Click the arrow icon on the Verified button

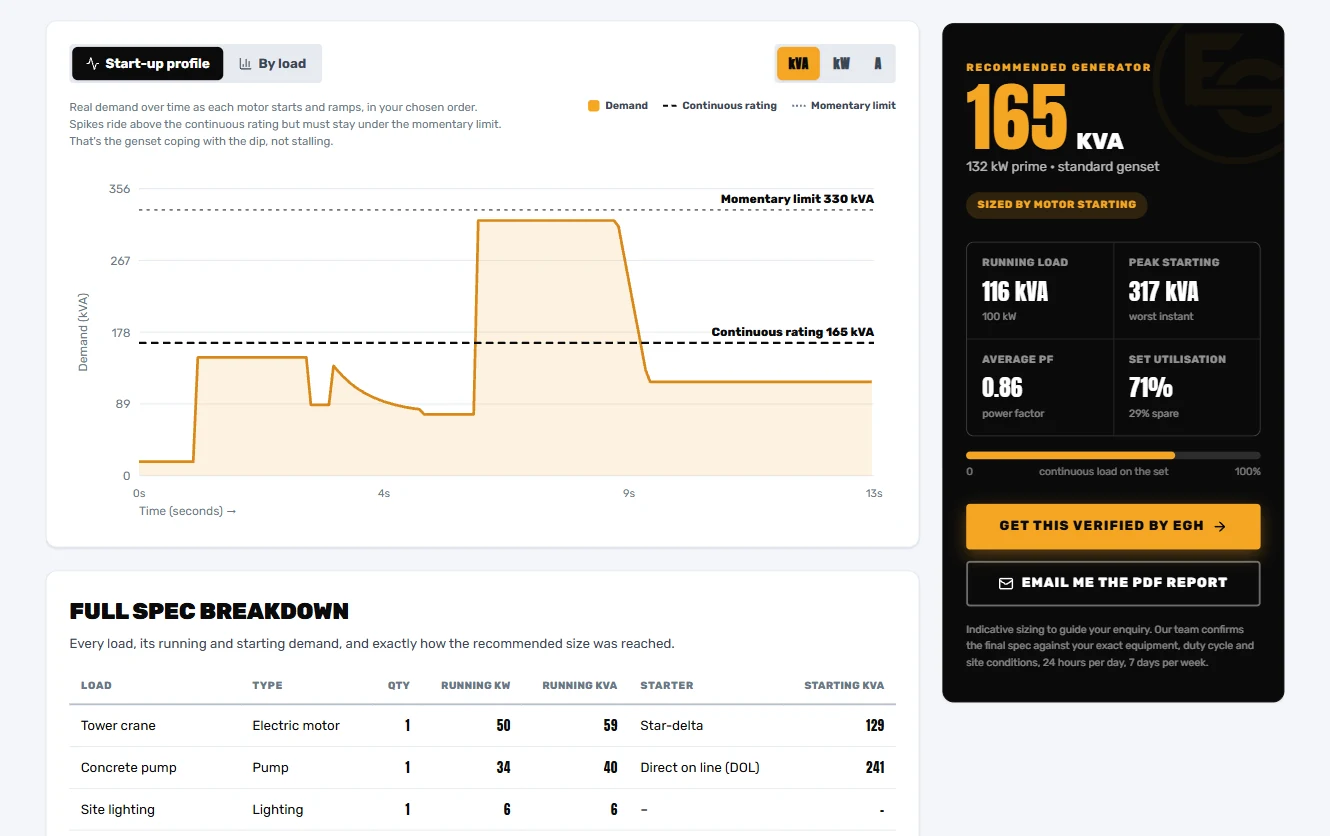pos(1219,526)
